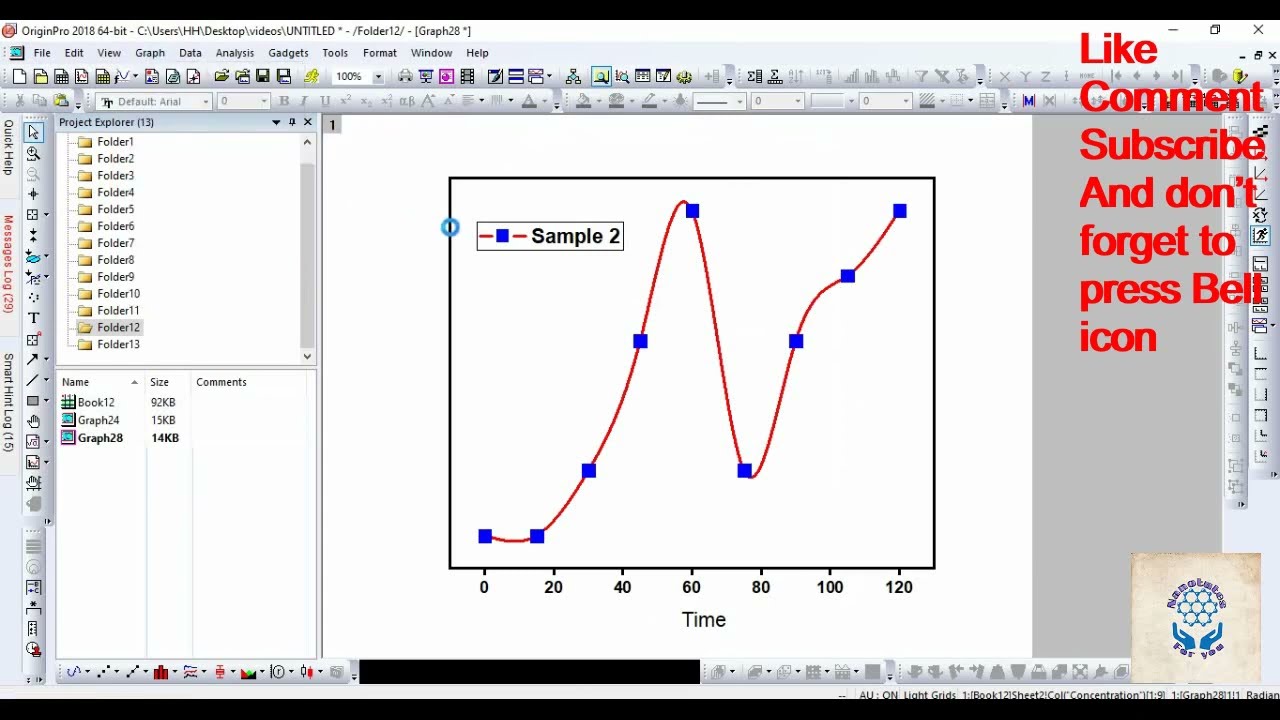Sort files by the Size column header
The height and width of the screenshot is (720, 1280).
pos(168,382)
